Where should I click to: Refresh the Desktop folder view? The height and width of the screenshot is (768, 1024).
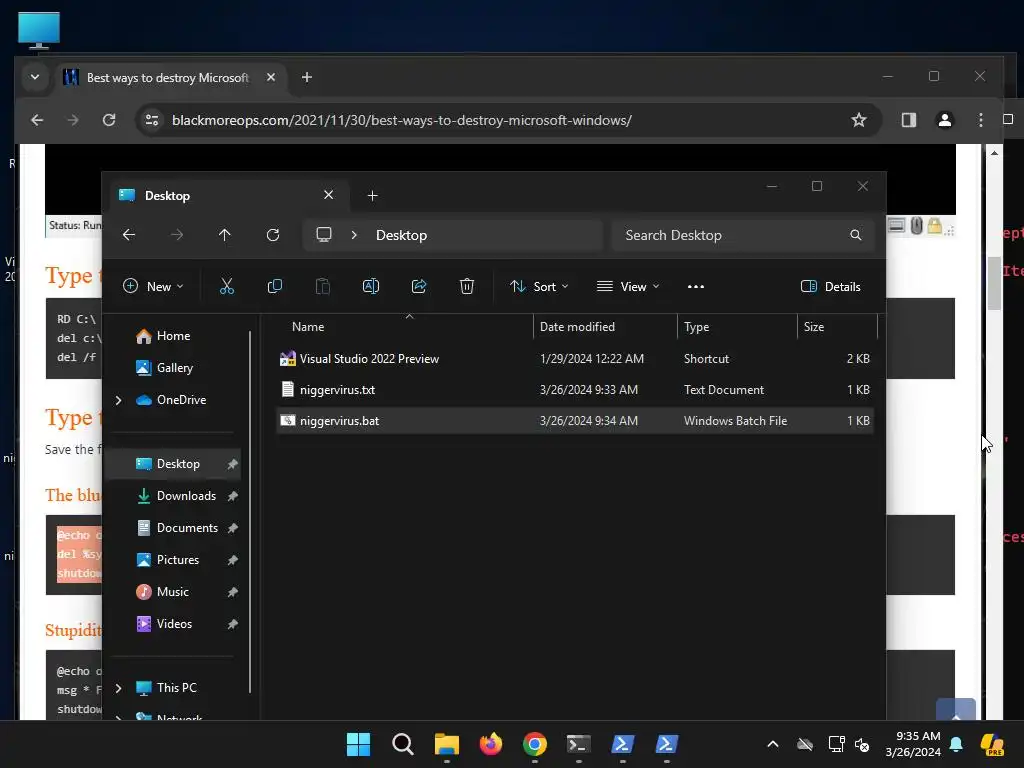point(273,235)
